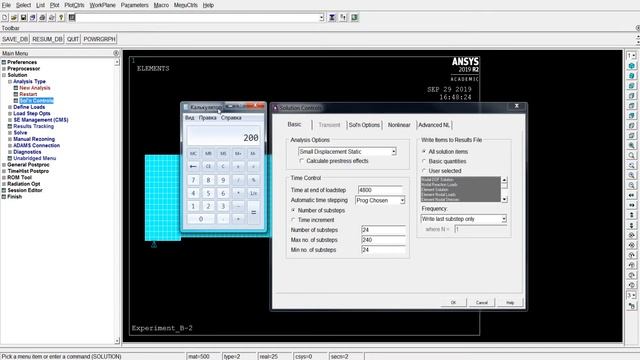Select the Isometric View cube icon
The image size is (640, 360).
point(631,66)
